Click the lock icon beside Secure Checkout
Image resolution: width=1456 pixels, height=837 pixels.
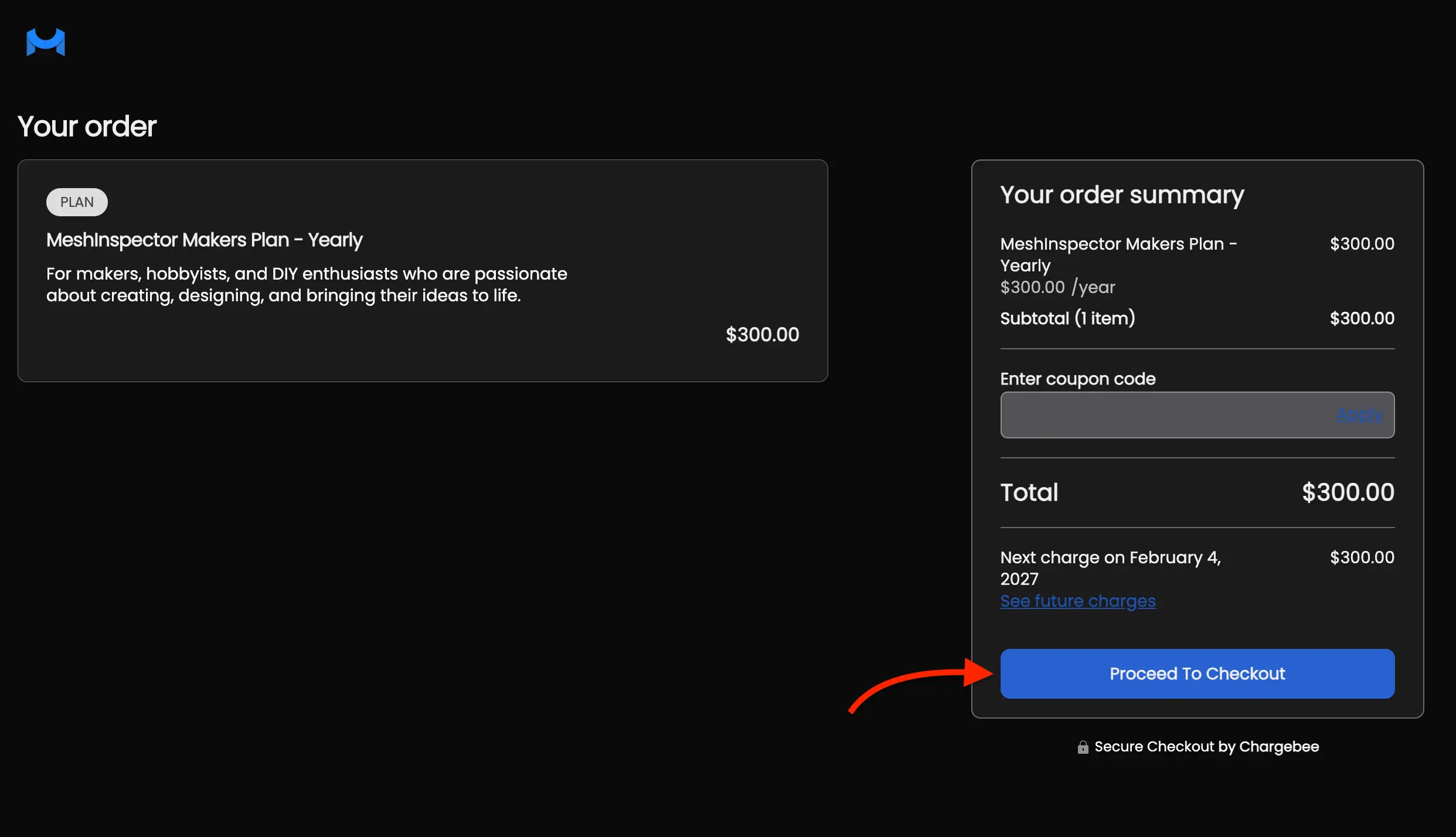coord(1083,747)
